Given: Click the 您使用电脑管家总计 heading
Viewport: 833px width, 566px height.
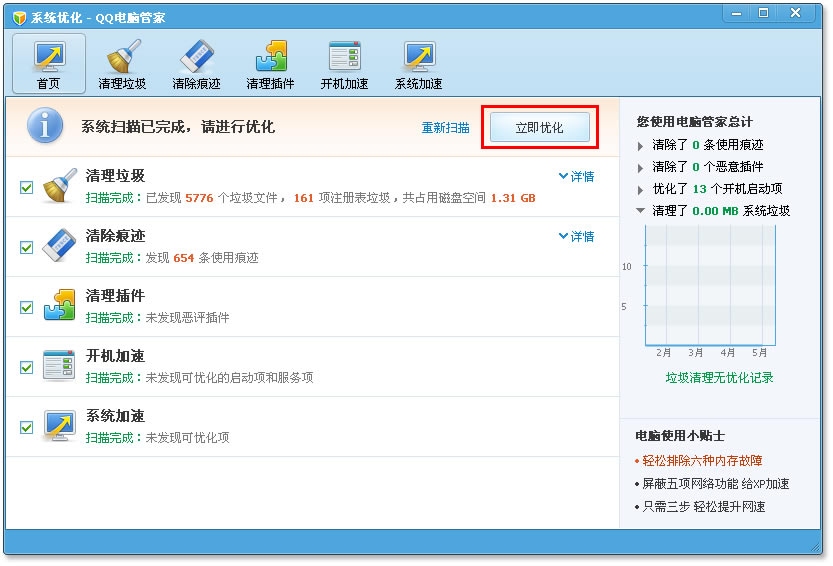Looking at the screenshot, I should (694, 122).
